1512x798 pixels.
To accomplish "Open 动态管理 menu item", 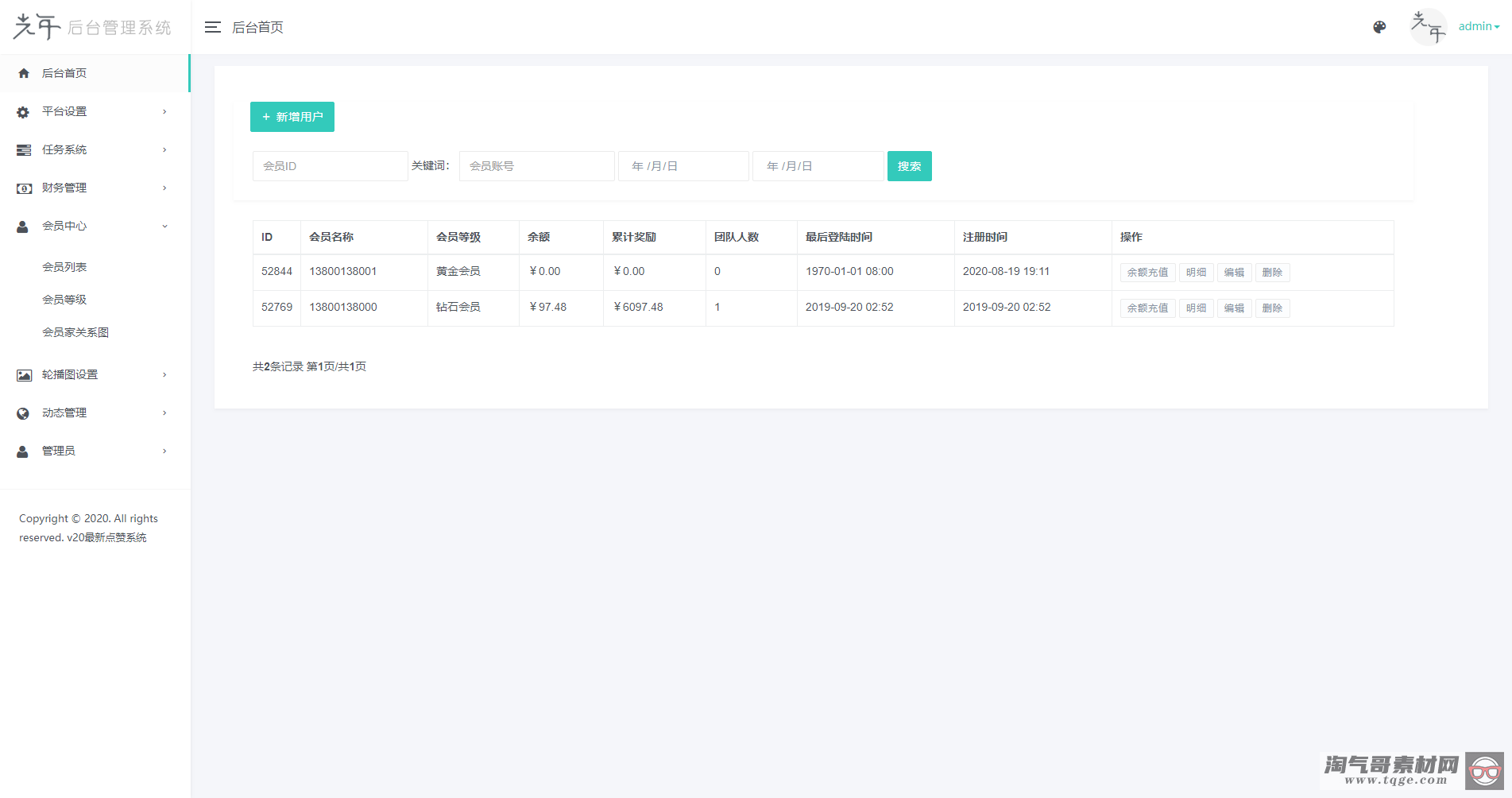I will tap(95, 413).
